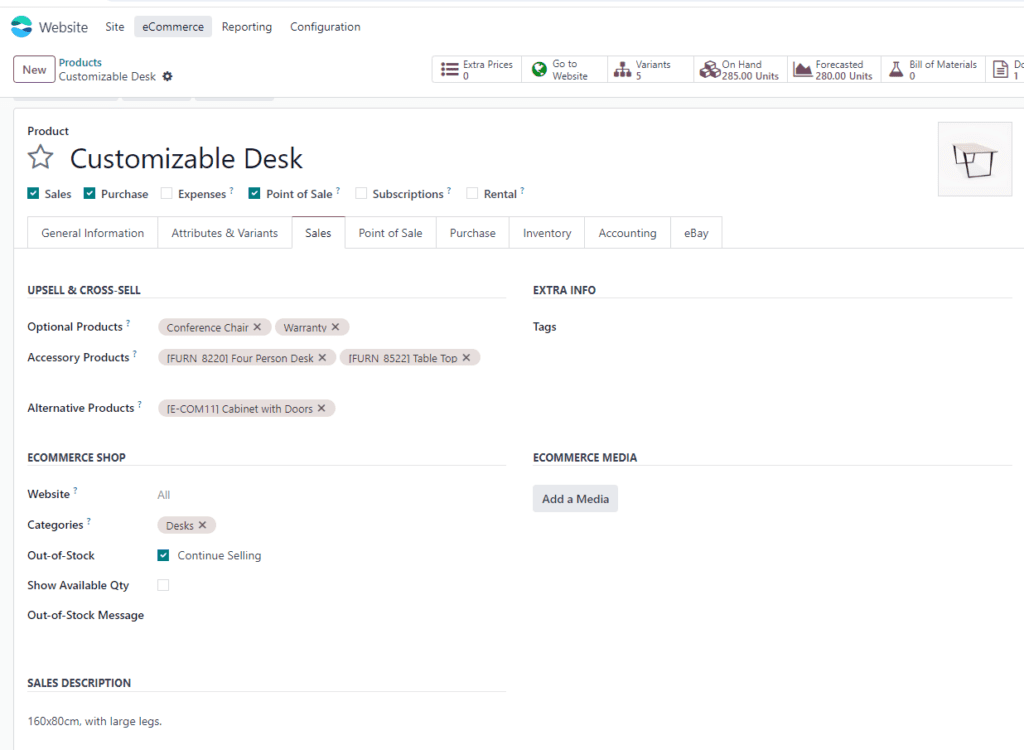The height and width of the screenshot is (750, 1024).
Task: Toggle the Expenses checkbox
Action: click(x=167, y=194)
